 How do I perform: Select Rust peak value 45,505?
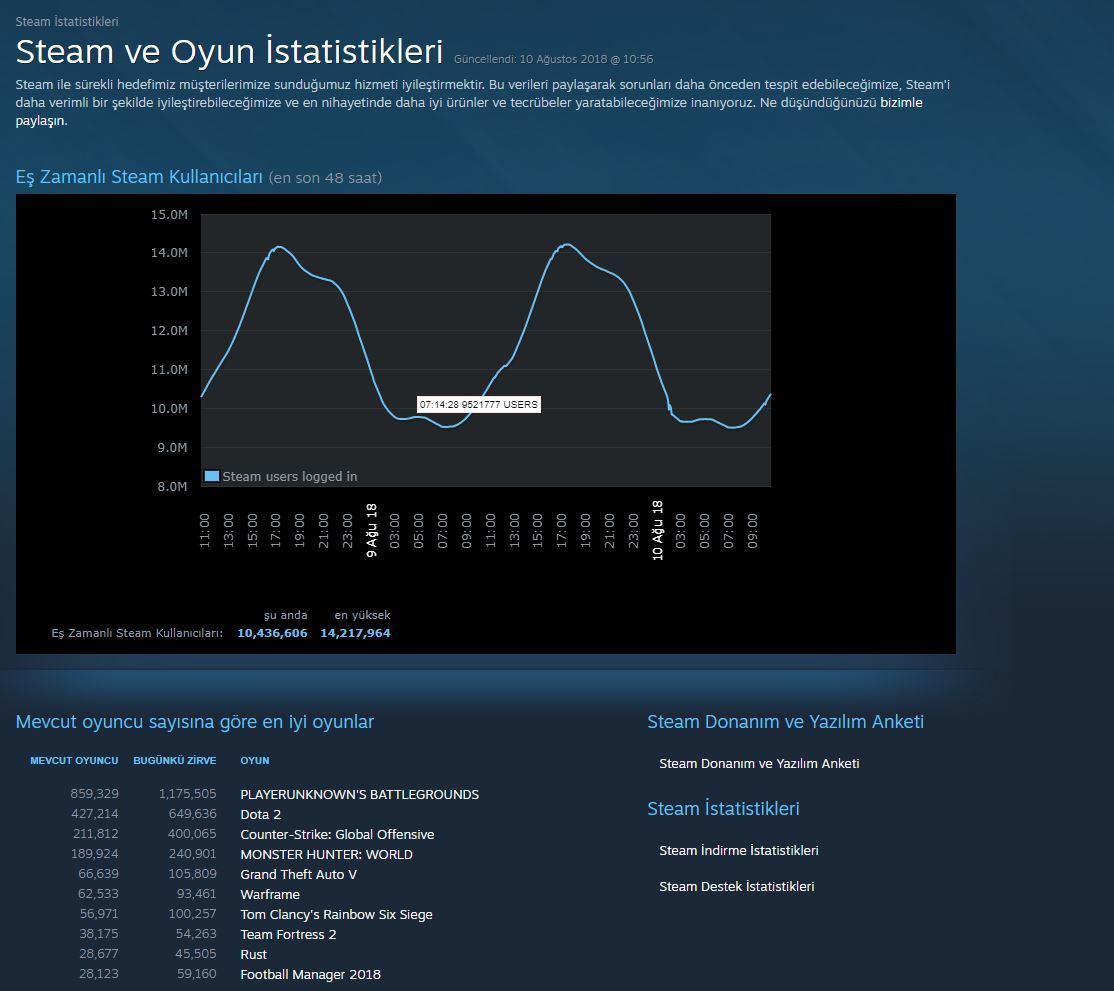tap(196, 953)
